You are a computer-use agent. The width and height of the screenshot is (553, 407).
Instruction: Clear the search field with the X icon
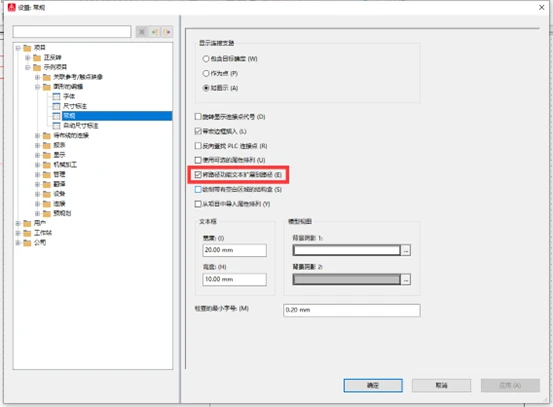(142, 32)
